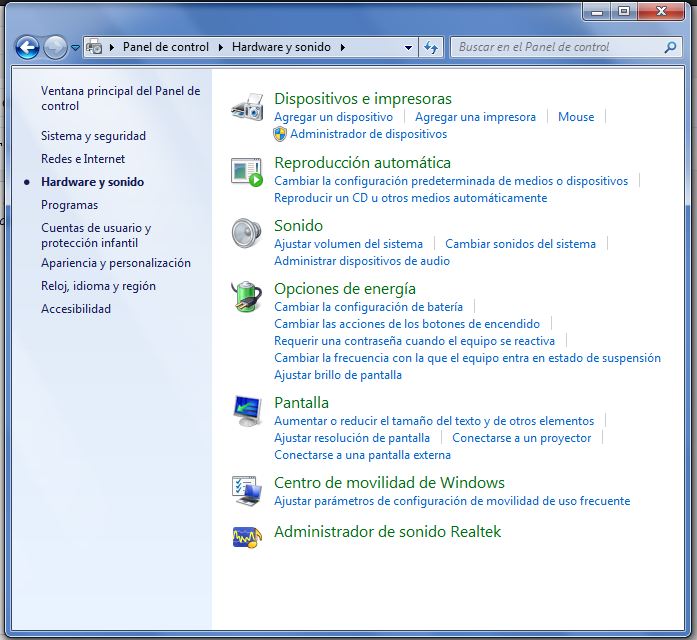Image resolution: width=697 pixels, height=640 pixels.
Task: Open Administrador de dispositivos
Action: [x=369, y=134]
